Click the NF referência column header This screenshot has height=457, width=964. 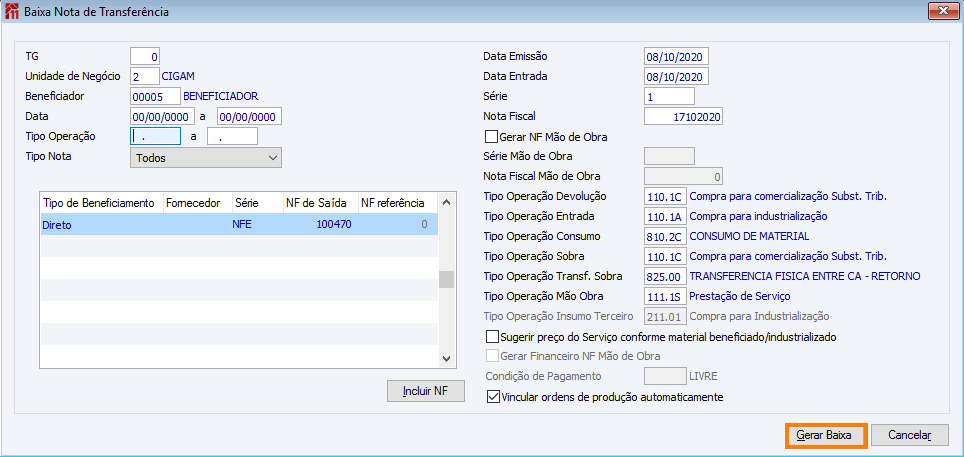click(x=398, y=203)
